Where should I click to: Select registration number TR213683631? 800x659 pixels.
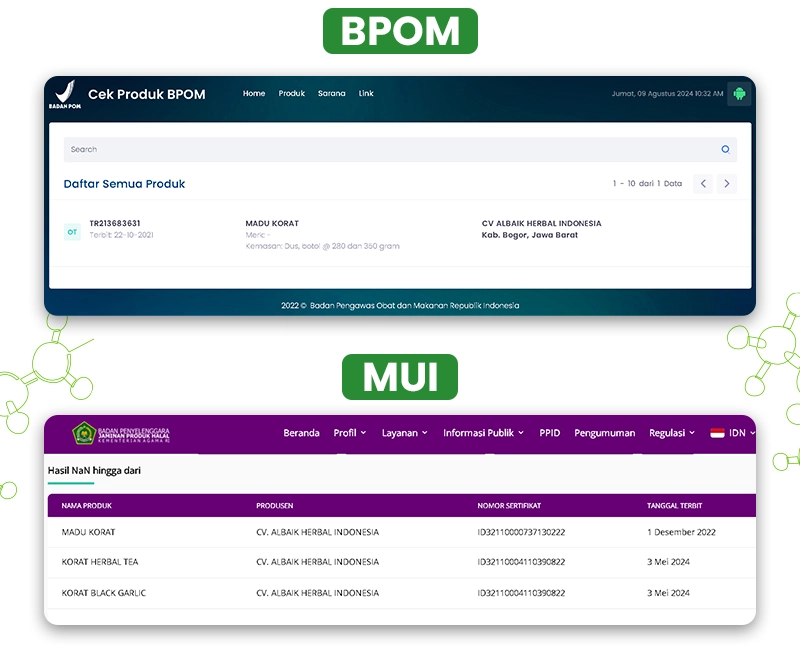[115, 223]
